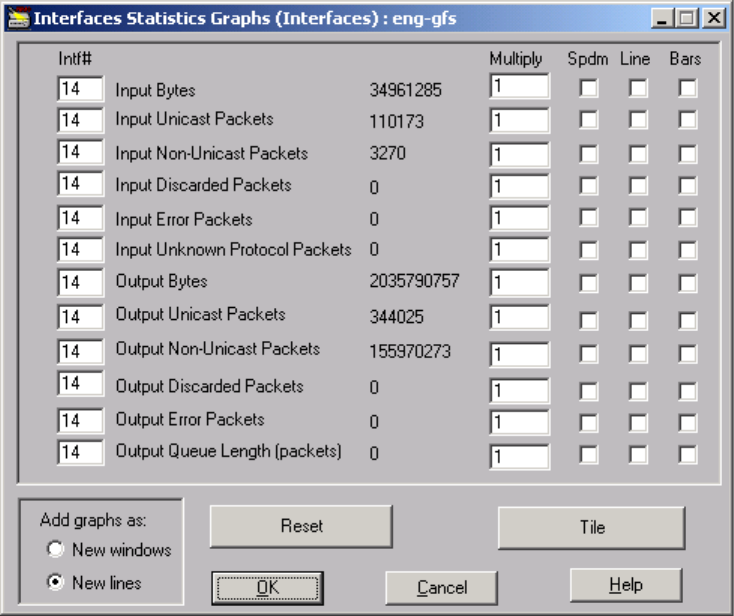Viewport: 734px width, 616px height.
Task: Minimize the Interfaces Statistics Graphs window
Action: [662, 19]
